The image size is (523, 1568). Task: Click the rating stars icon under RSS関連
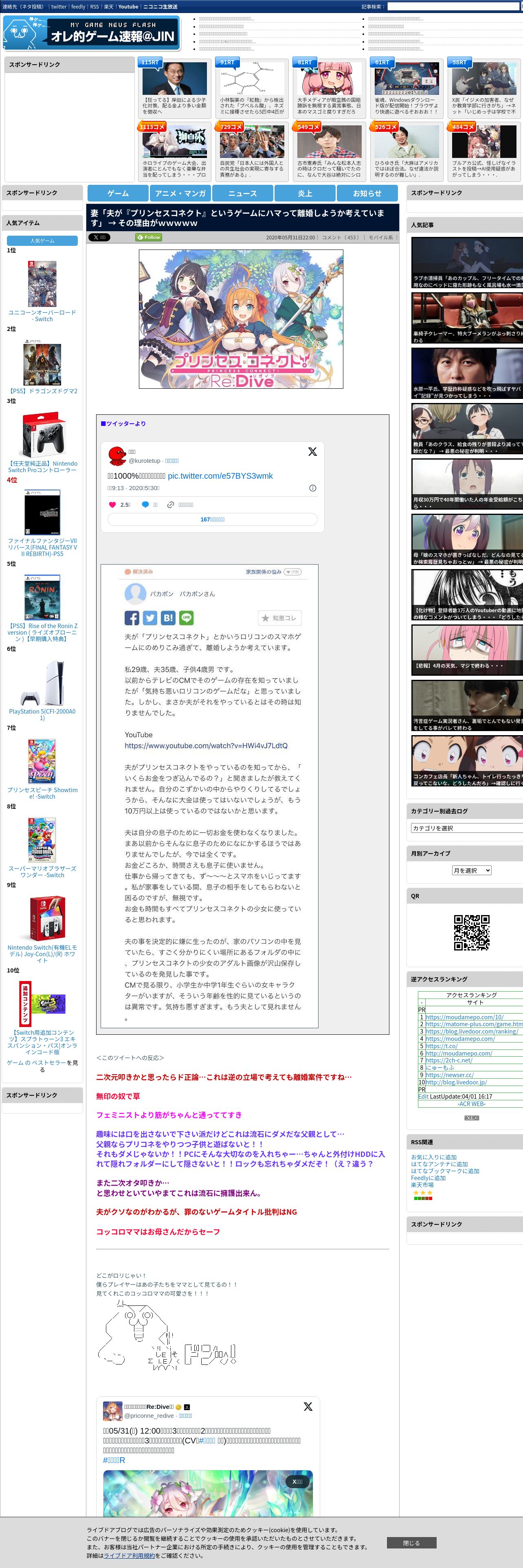pyautogui.click(x=422, y=1194)
